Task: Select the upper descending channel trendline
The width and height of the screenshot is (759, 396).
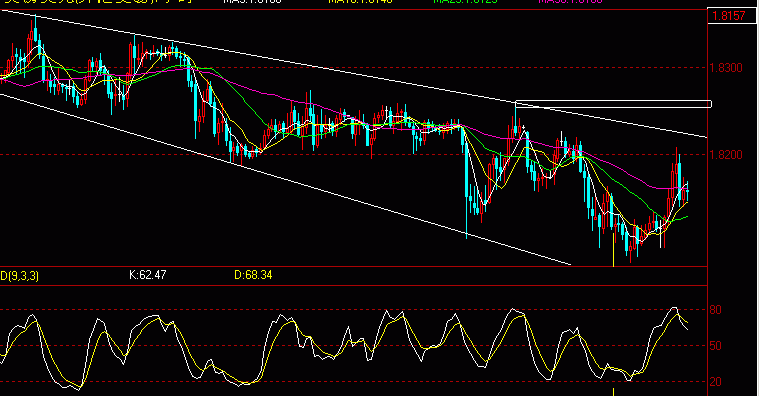Action: (353, 73)
